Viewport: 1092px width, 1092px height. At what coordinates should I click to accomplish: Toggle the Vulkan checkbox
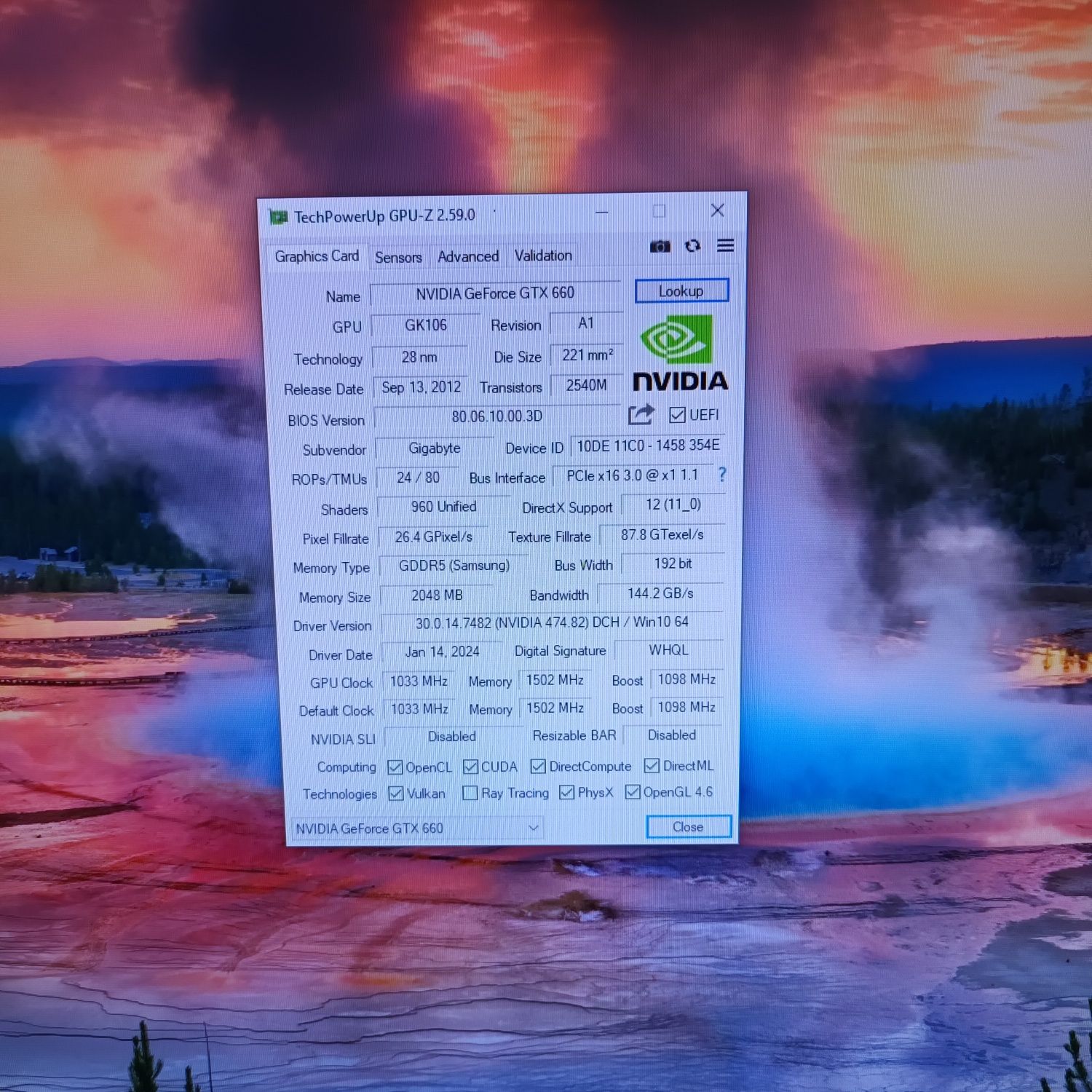[x=396, y=794]
